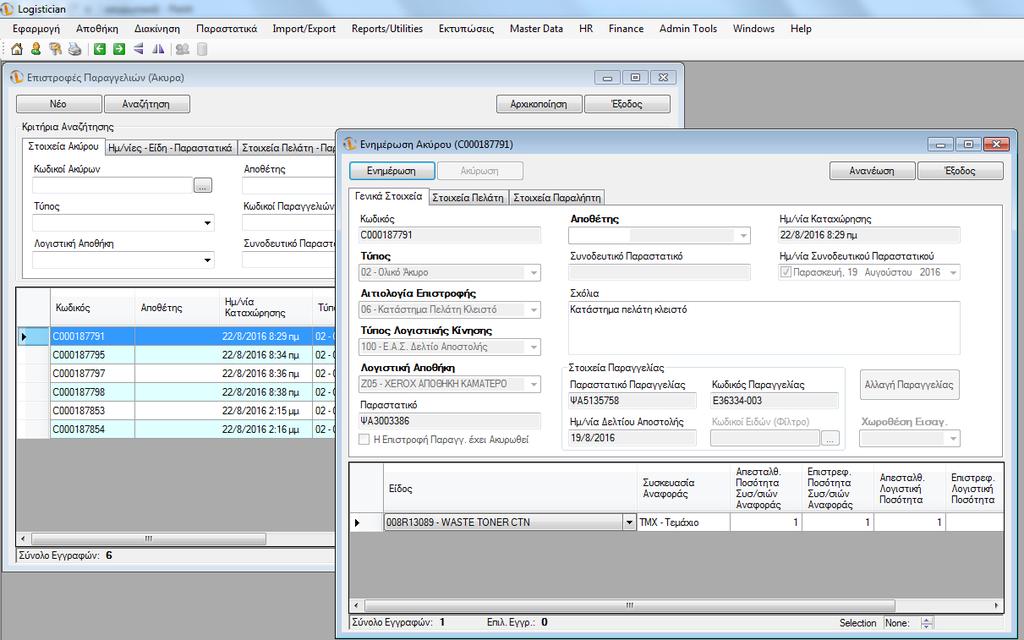
Task: Open the Αποθήκη menu
Action: 97,29
